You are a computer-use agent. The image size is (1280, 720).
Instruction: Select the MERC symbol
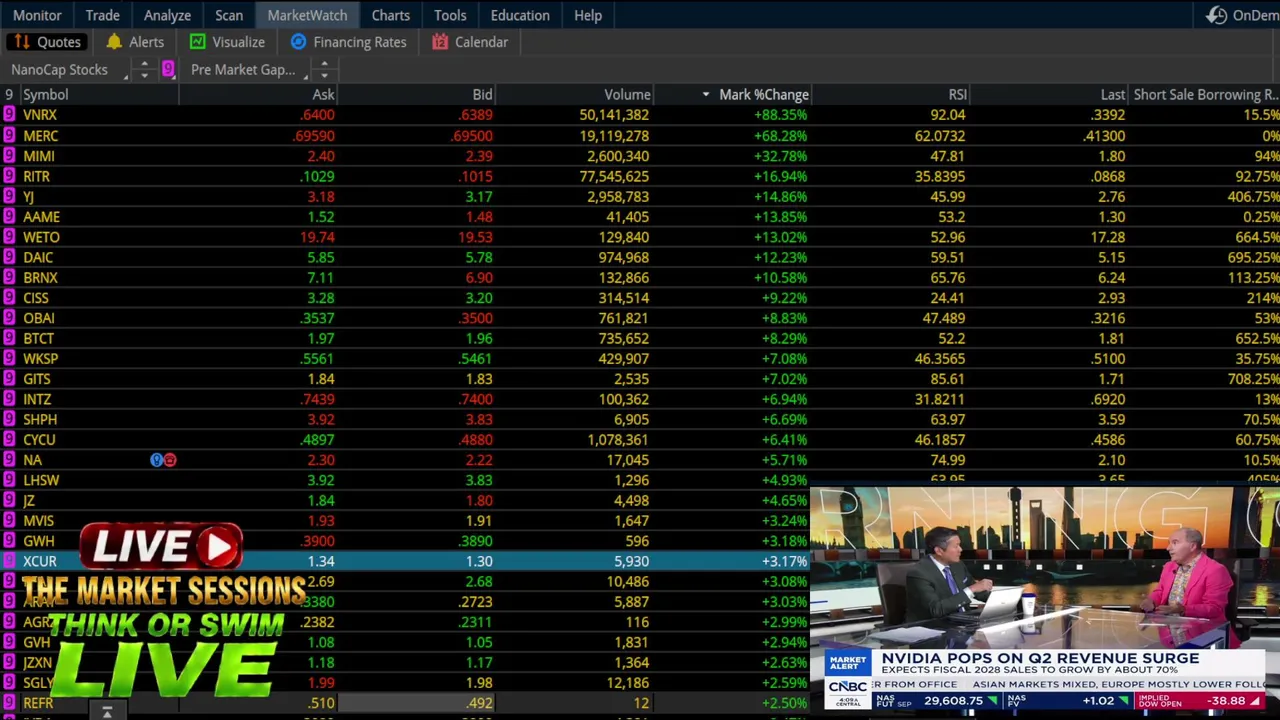[x=41, y=135]
